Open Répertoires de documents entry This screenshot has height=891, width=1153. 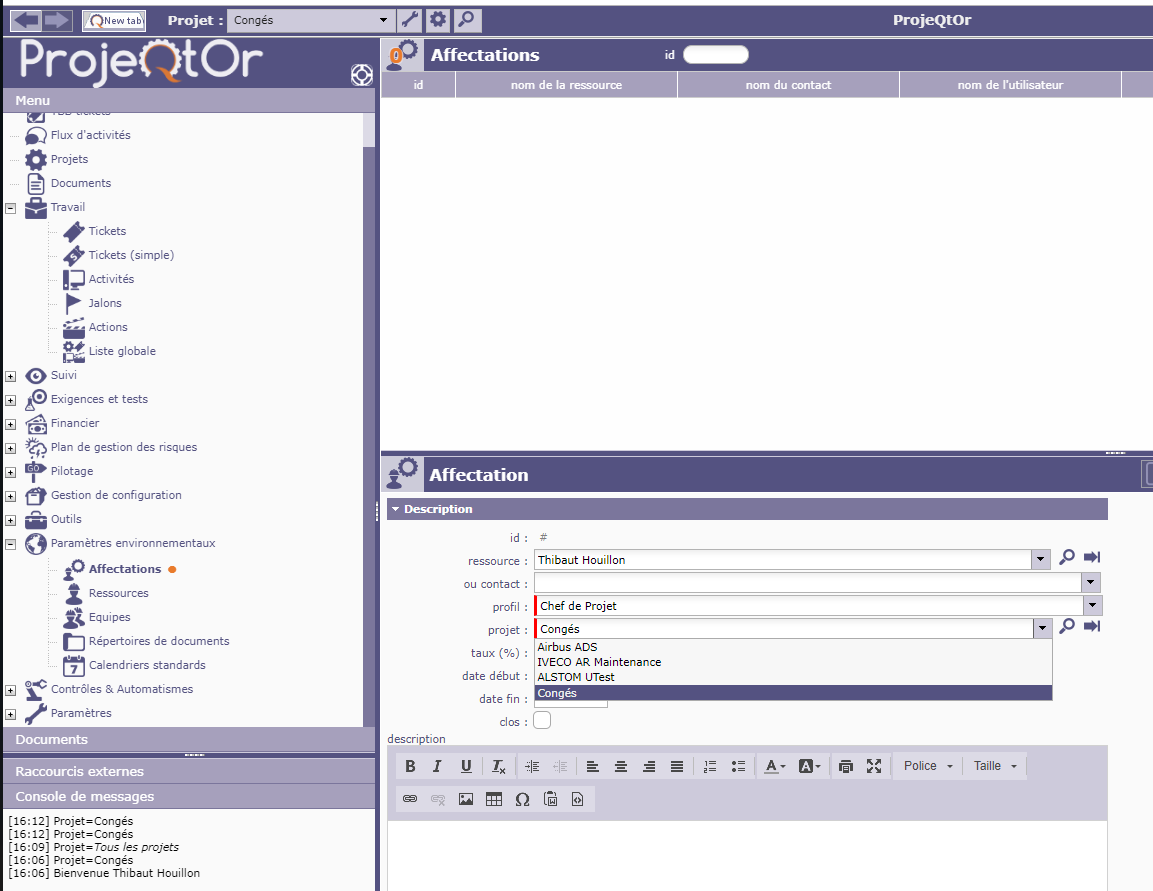[159, 641]
